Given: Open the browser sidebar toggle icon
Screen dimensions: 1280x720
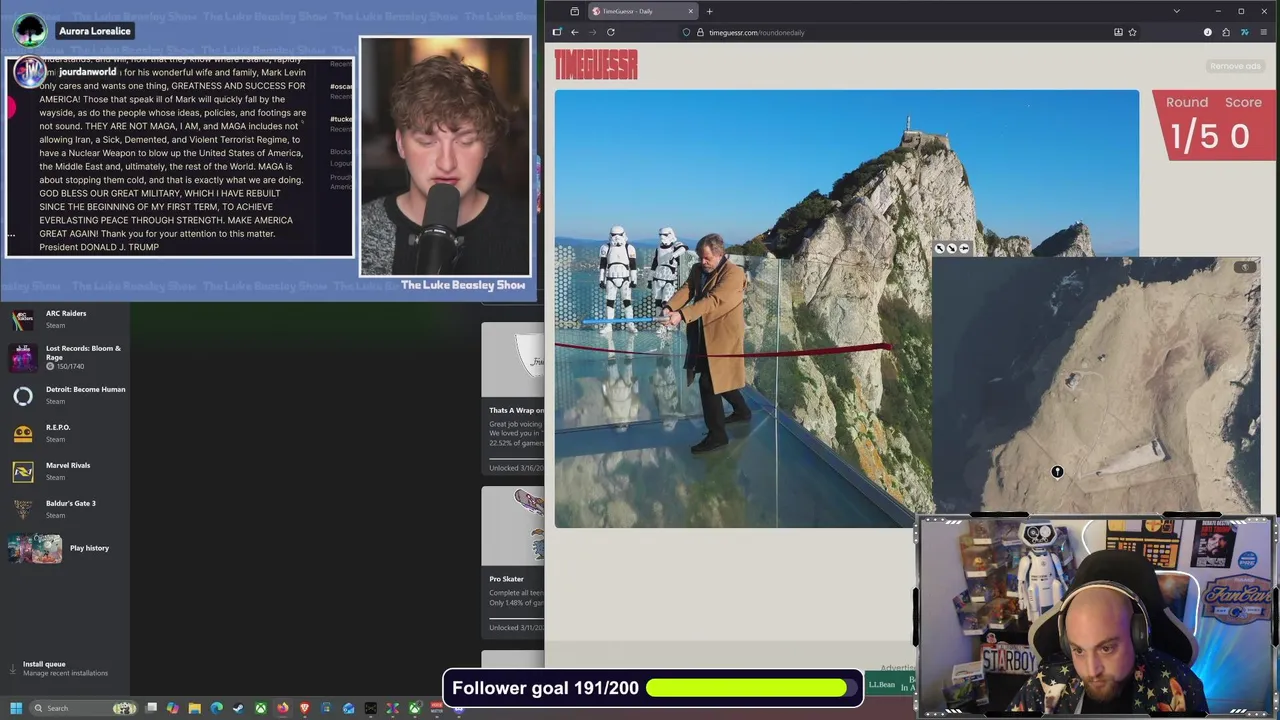Looking at the screenshot, I should 557,32.
